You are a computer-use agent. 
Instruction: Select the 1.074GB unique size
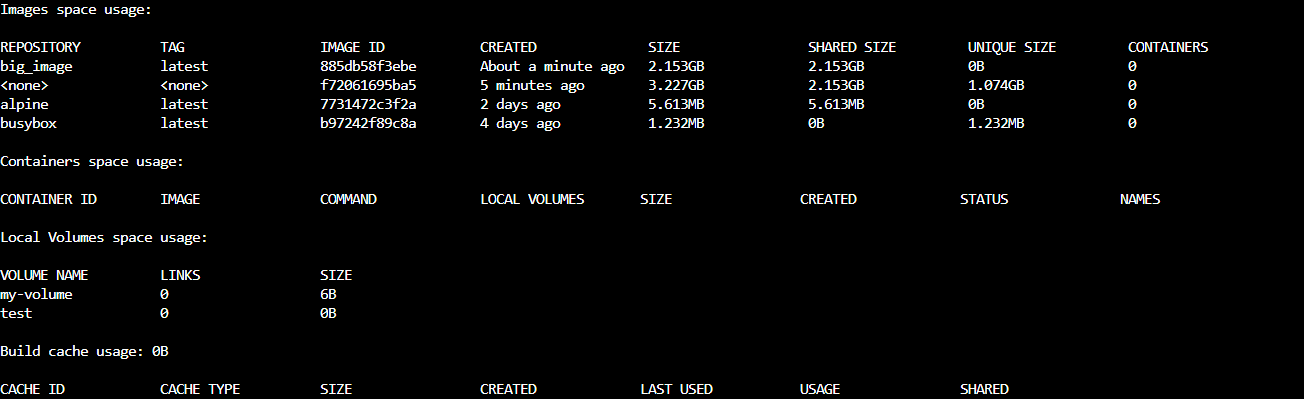coord(996,85)
